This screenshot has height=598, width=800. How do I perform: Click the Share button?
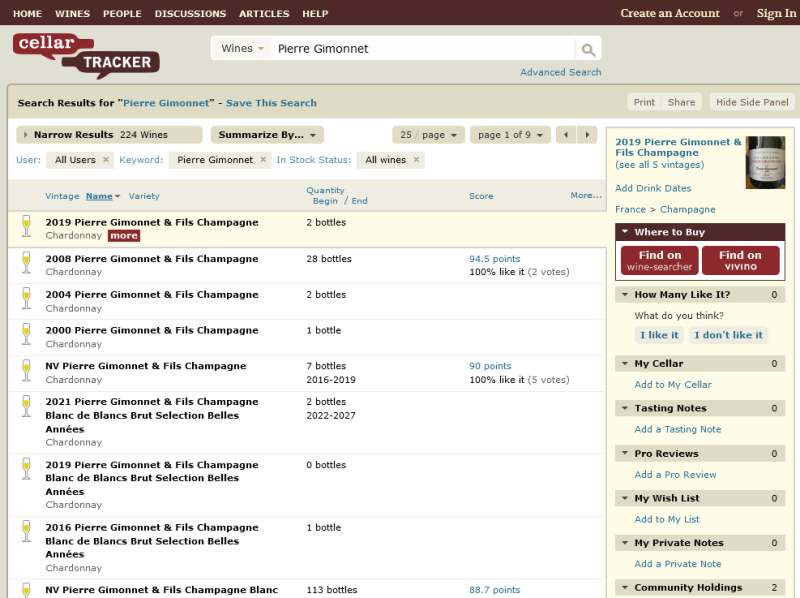[682, 102]
